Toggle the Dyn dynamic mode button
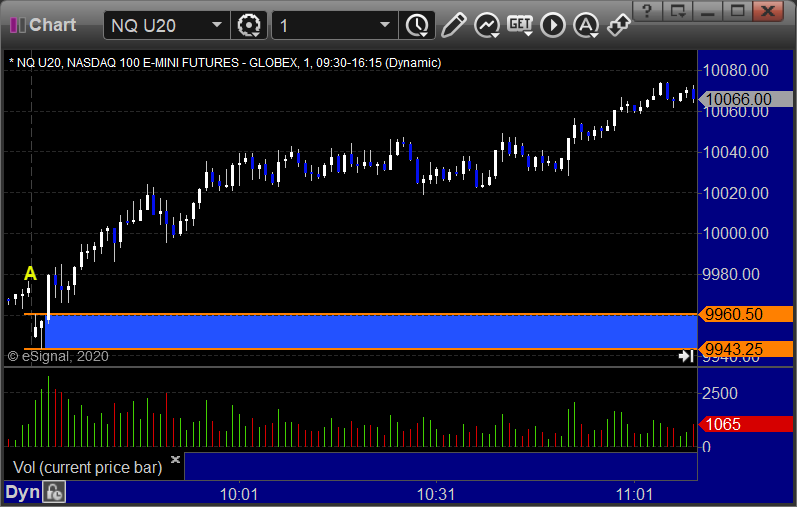This screenshot has height=507, width=797. [22, 492]
